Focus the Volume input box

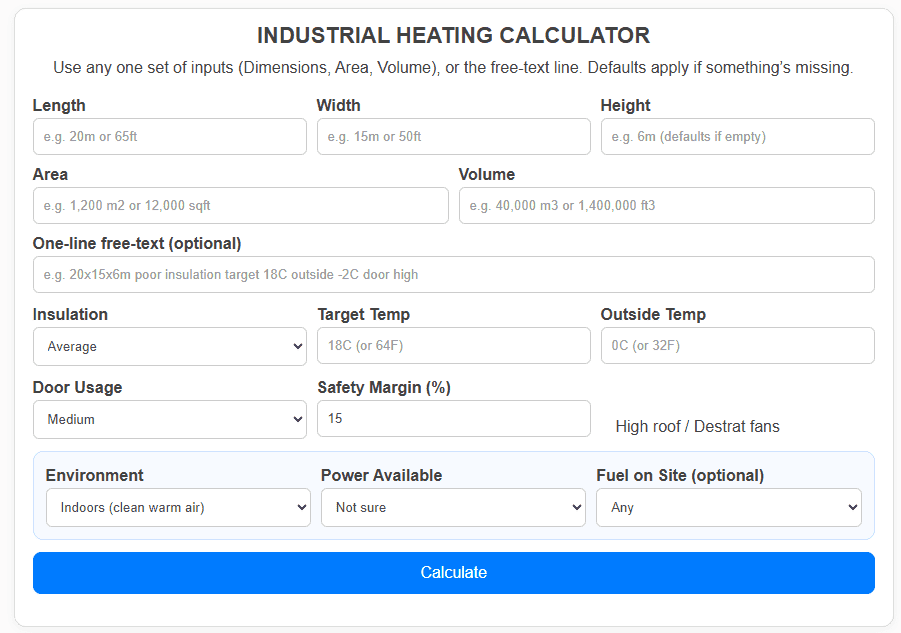(x=666, y=206)
